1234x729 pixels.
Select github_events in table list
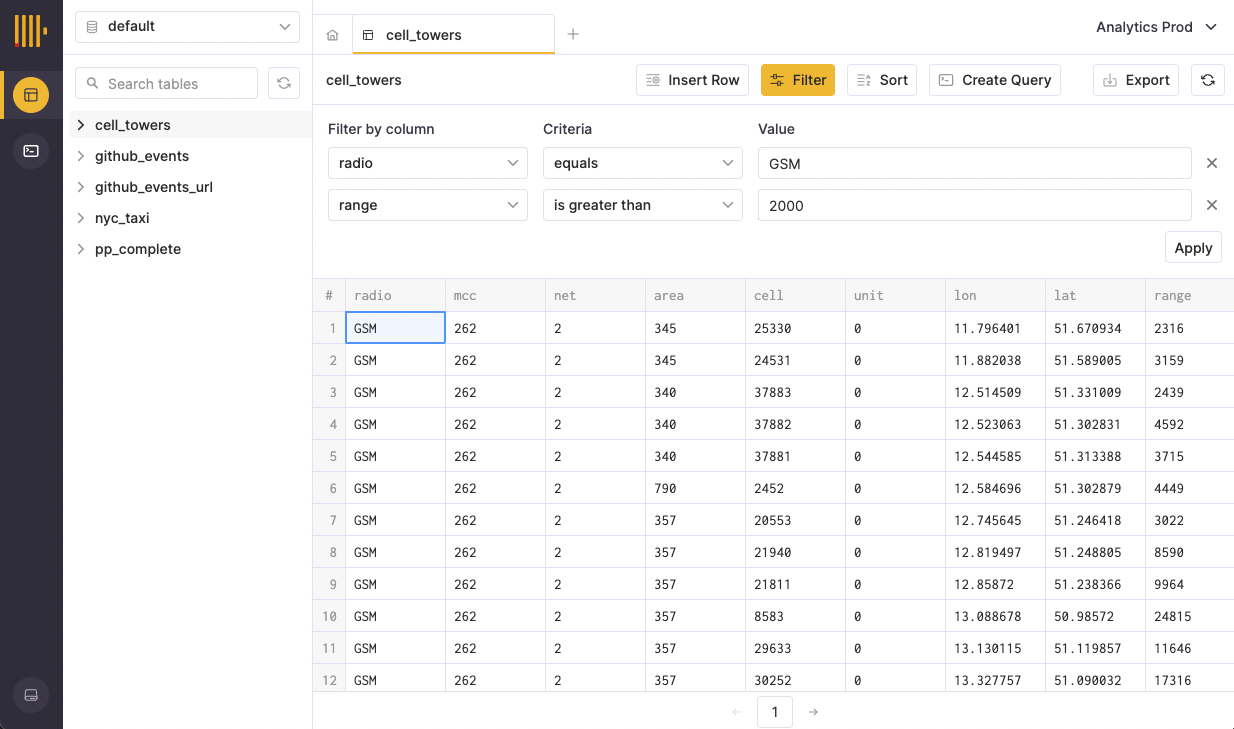(142, 156)
